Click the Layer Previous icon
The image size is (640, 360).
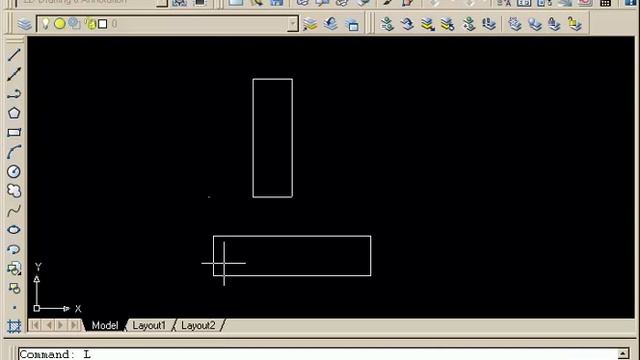click(331, 24)
